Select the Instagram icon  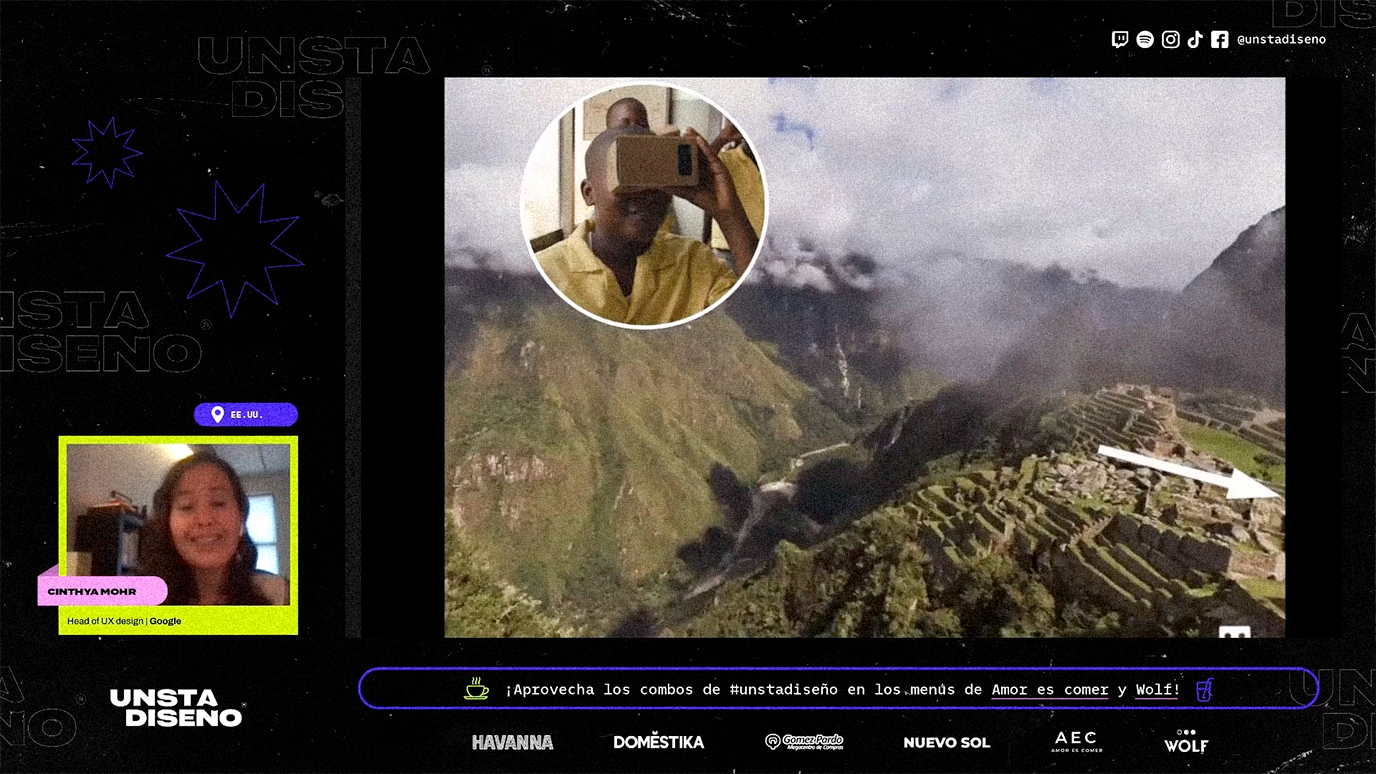coord(1171,40)
